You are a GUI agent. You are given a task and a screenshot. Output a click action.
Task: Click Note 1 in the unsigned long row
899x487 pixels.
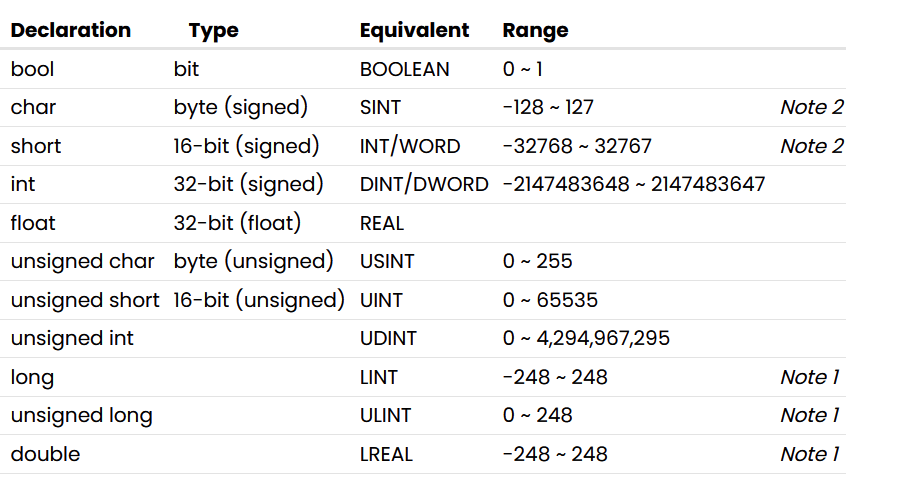pyautogui.click(x=809, y=415)
